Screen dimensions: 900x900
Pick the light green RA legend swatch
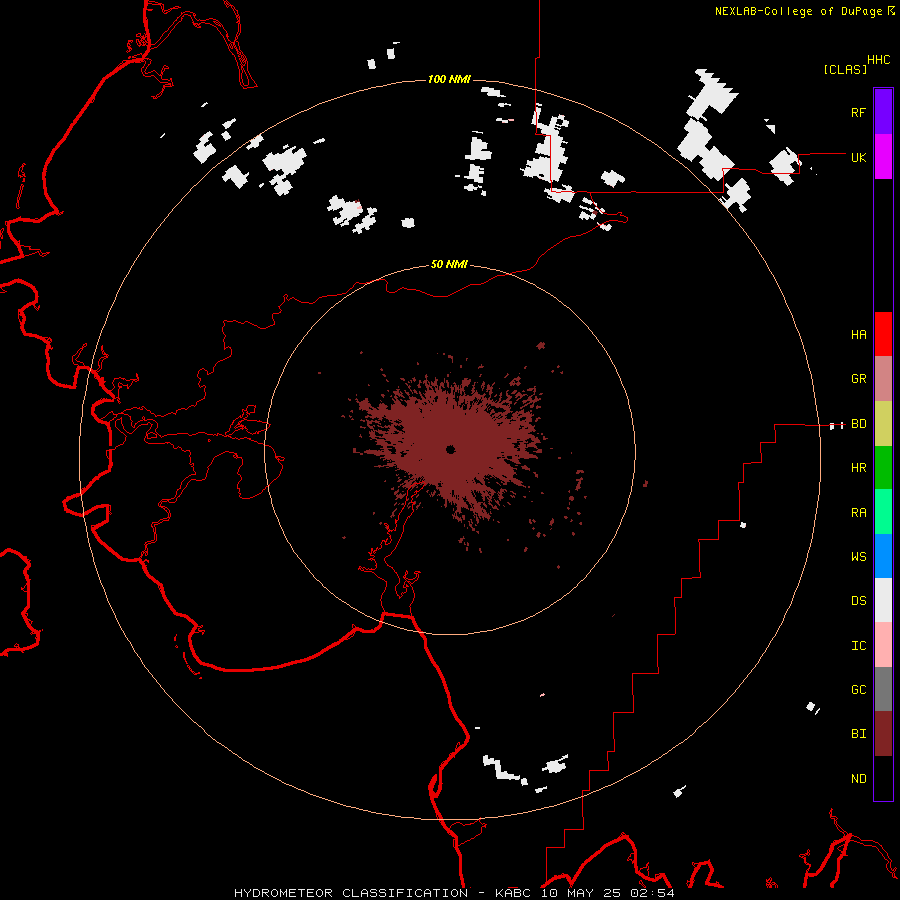click(883, 512)
